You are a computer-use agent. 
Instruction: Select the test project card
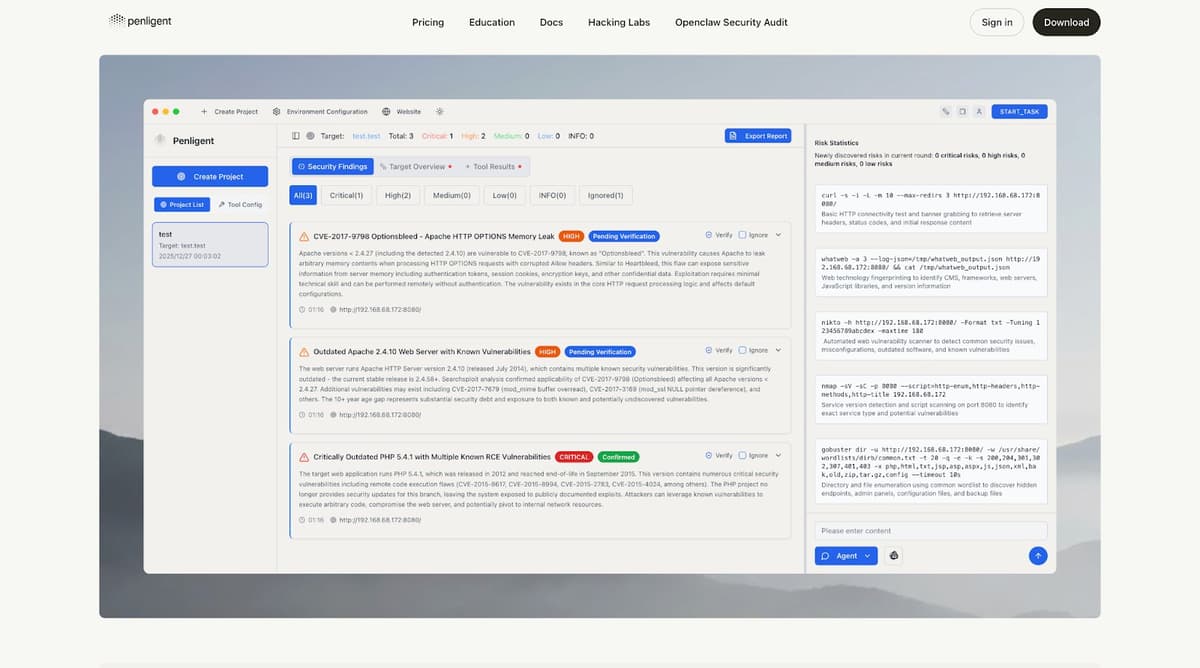[x=210, y=245]
